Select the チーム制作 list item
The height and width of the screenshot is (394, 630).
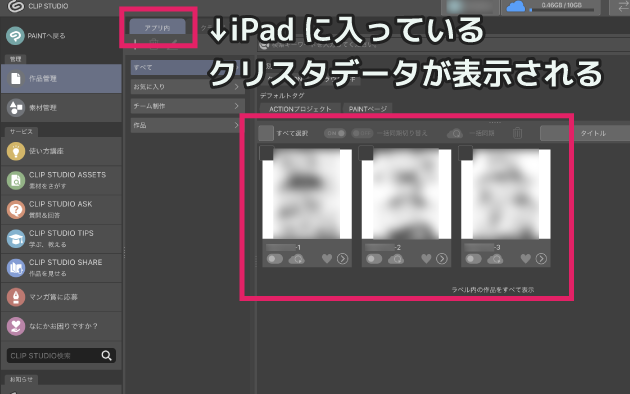pos(187,106)
